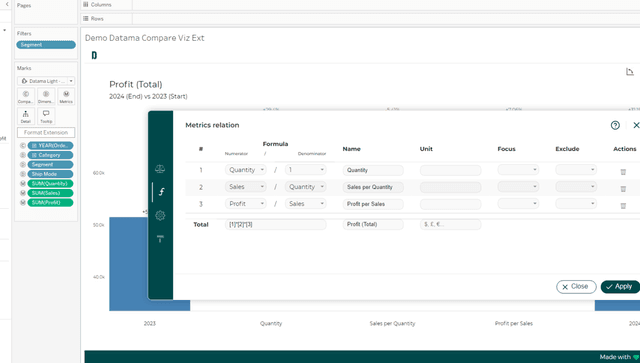Screen dimensions: 640x363
Task: Click the chart icon at top right
Action: coord(630,71)
